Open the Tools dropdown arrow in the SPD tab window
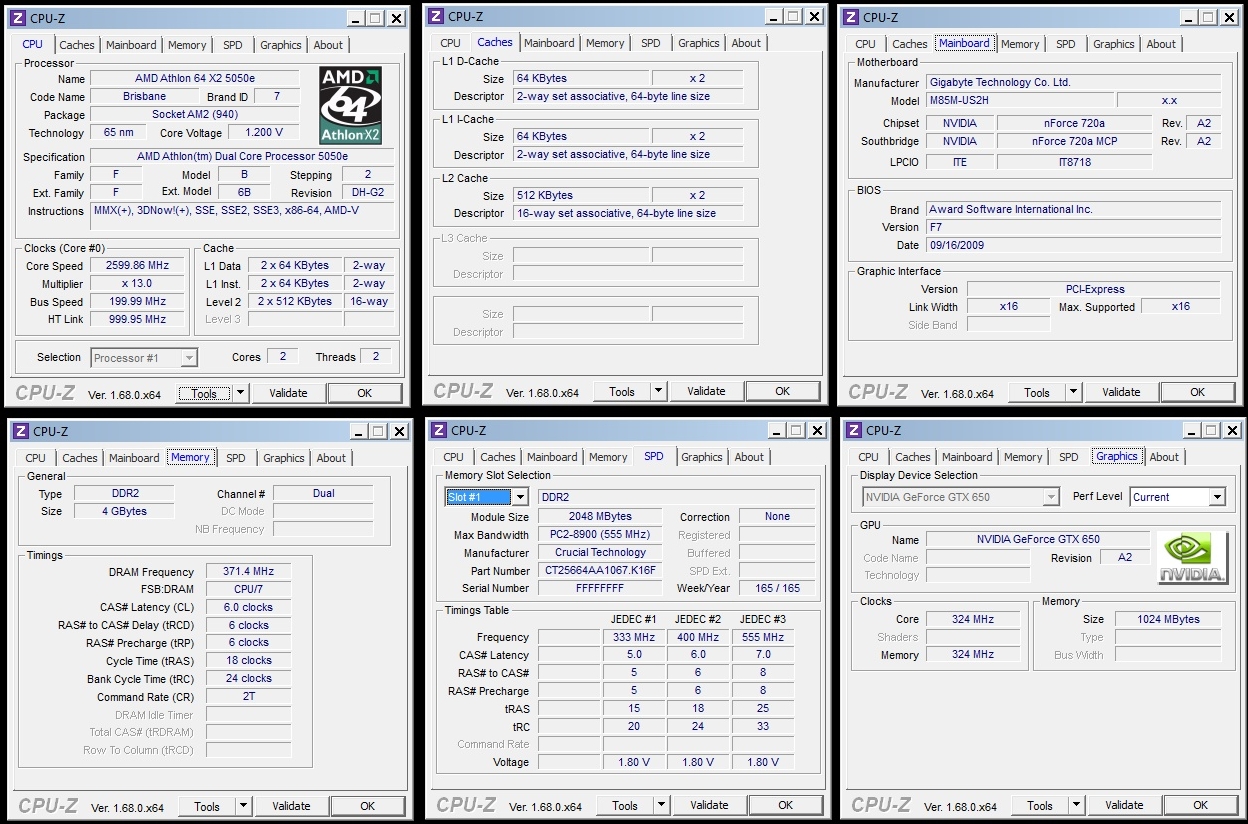Screen dimensions: 1248x824 click(661, 805)
